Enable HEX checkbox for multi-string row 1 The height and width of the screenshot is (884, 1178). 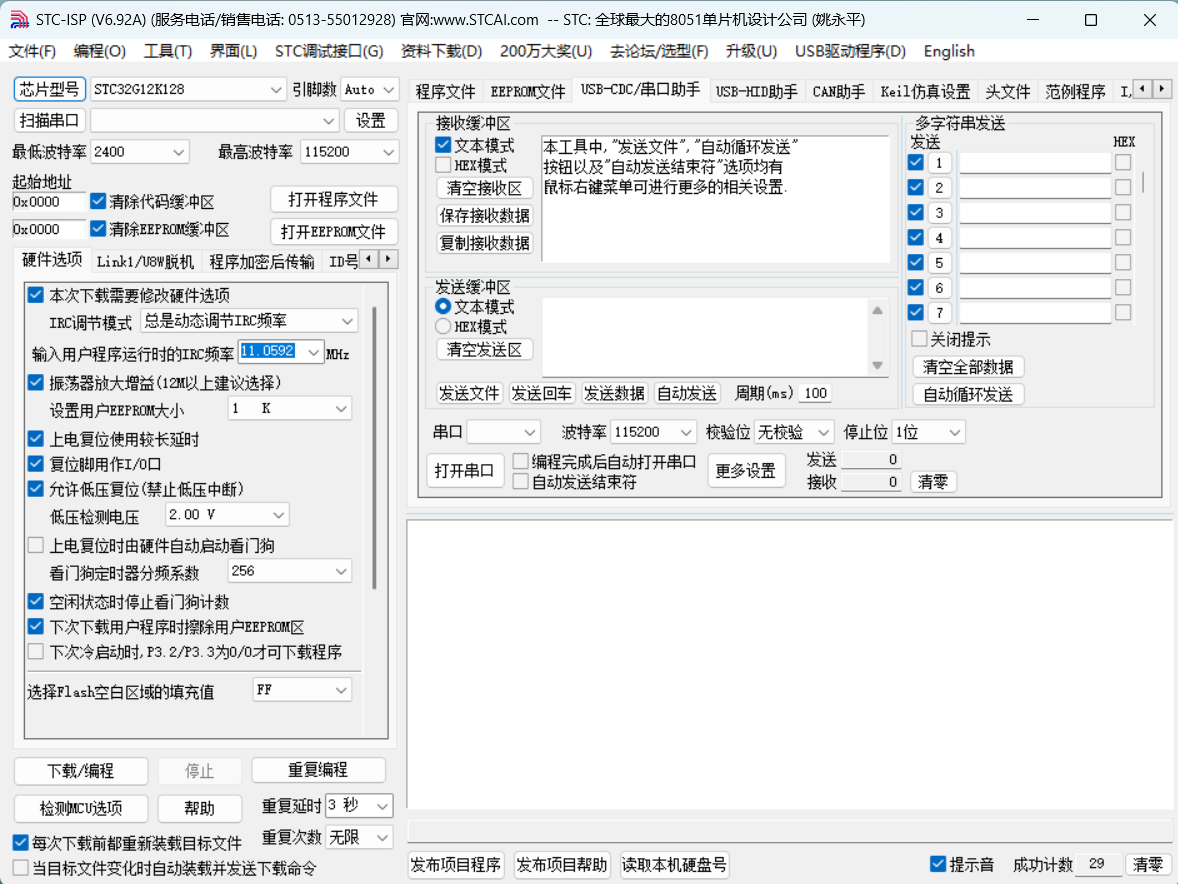1123,162
